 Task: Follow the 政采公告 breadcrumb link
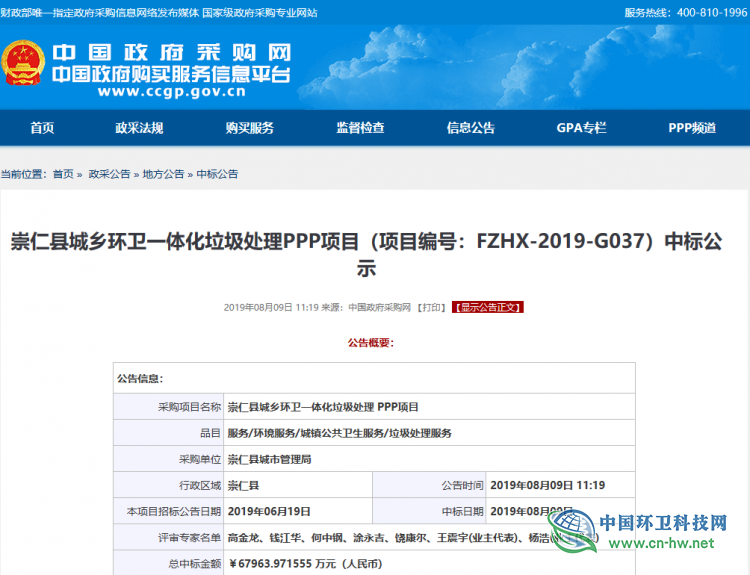(109, 174)
